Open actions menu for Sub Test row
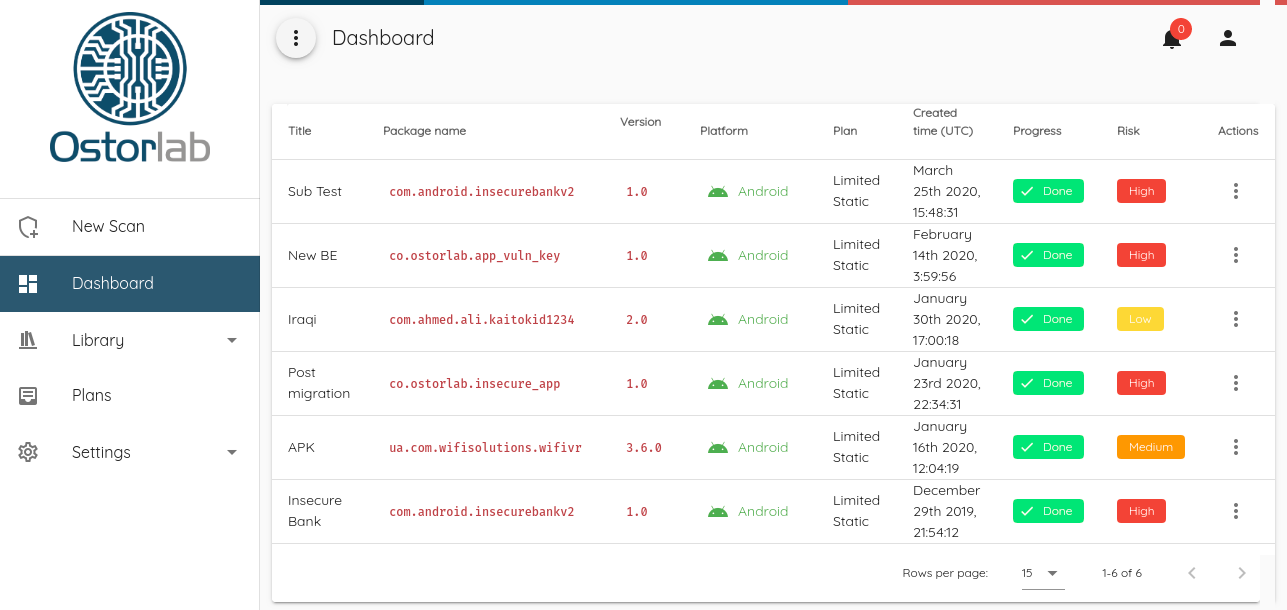The width and height of the screenshot is (1287, 610). (1236, 191)
